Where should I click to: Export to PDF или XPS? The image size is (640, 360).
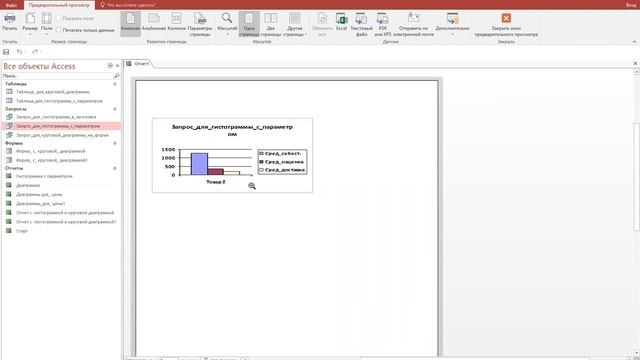[382, 24]
